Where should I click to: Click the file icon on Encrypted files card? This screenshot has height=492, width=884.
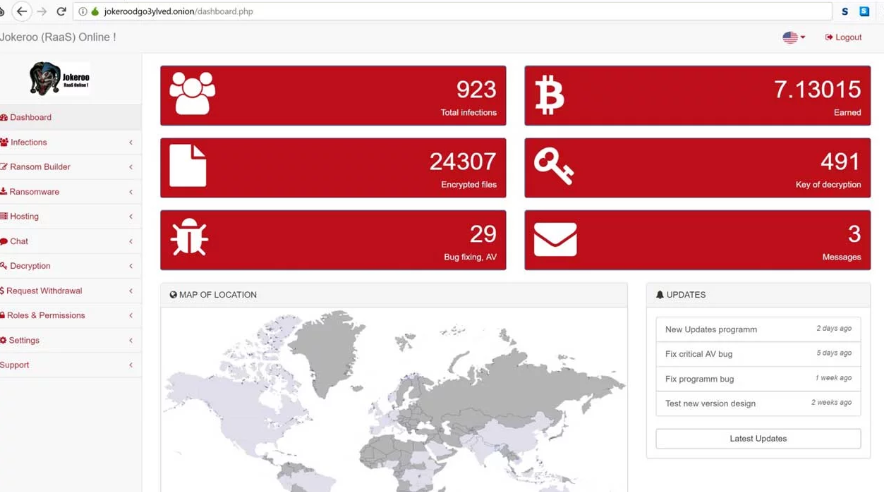[x=188, y=166]
